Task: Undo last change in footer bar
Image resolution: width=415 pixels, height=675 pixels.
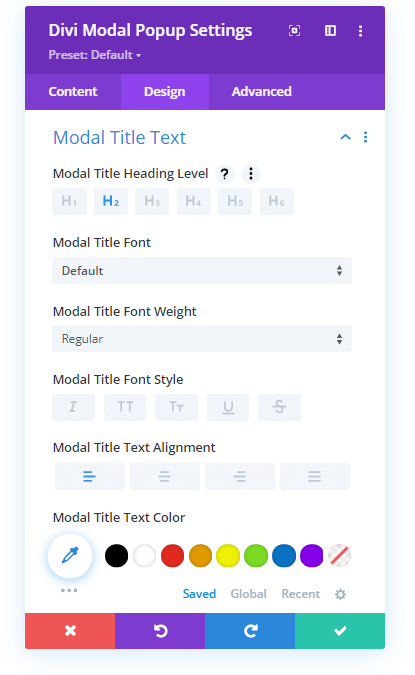Action: 160,631
